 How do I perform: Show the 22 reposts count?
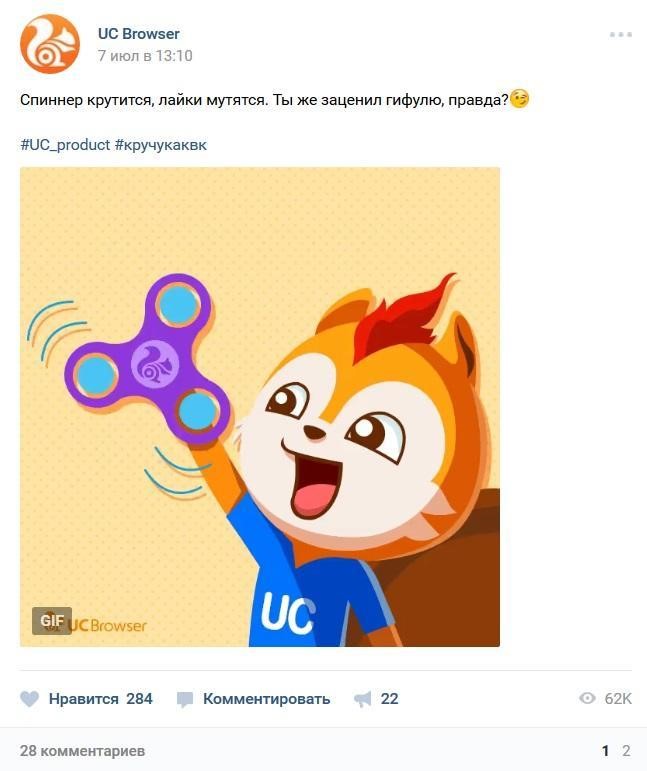click(389, 699)
